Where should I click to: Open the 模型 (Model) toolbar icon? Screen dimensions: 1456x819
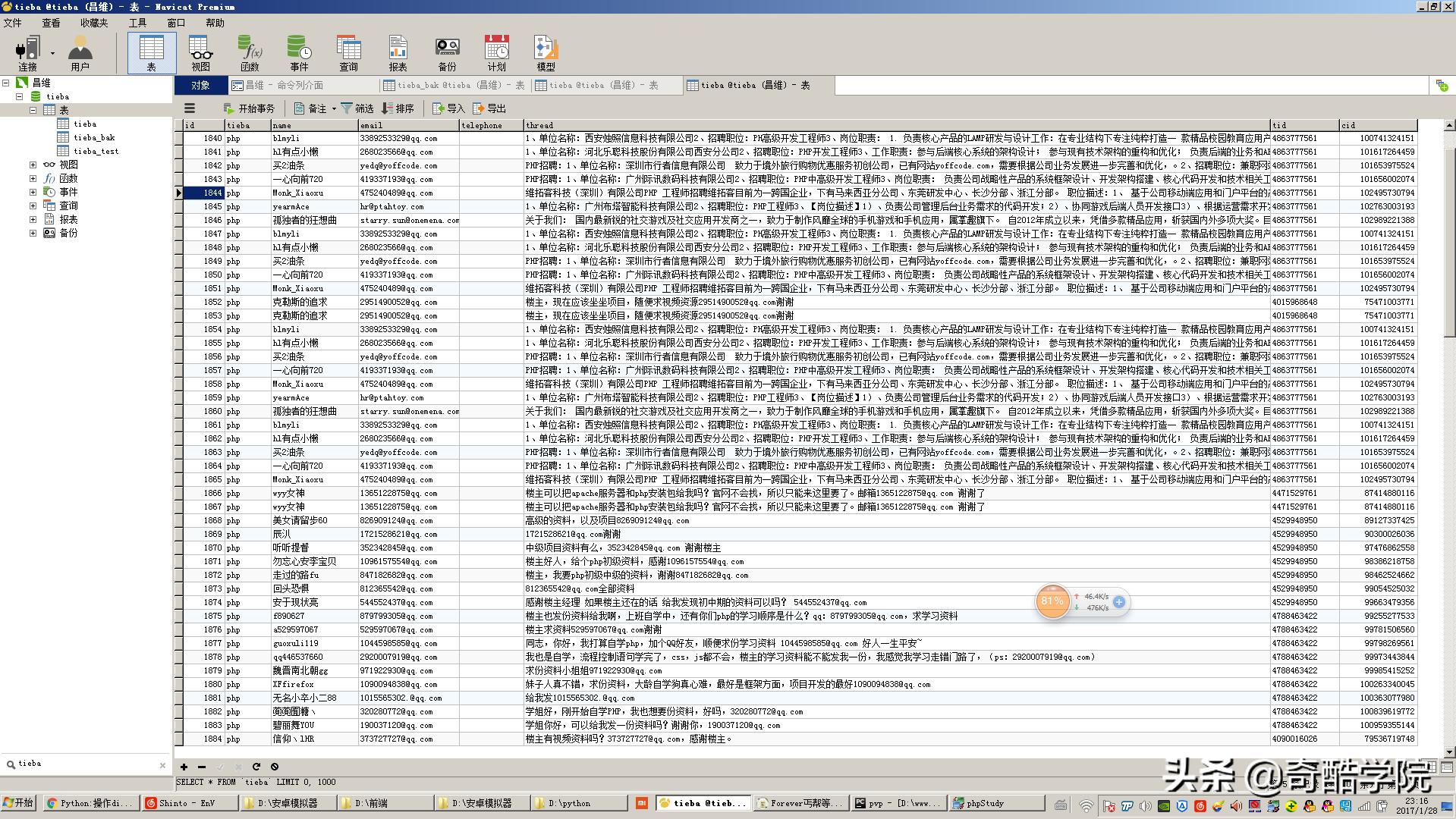pos(546,53)
